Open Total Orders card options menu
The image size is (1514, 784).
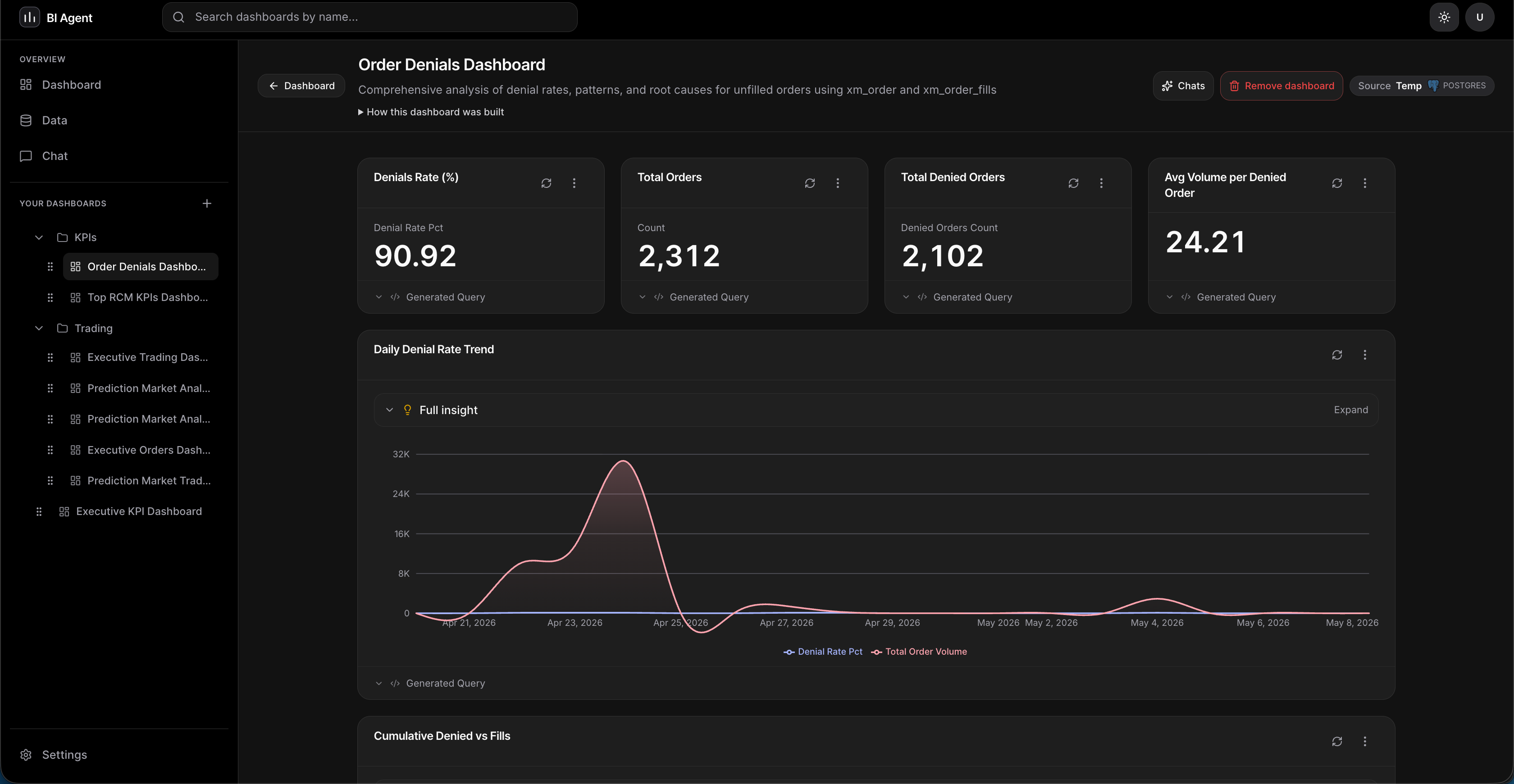838,183
